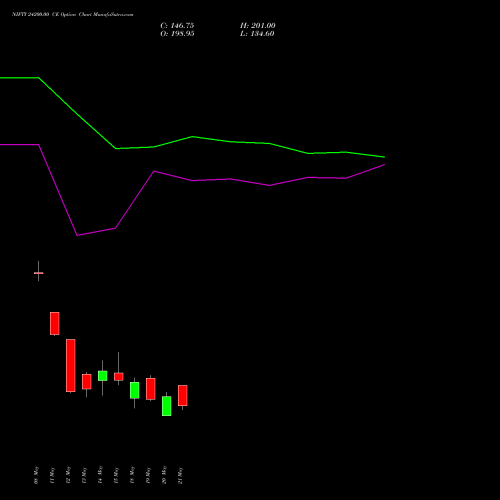The width and height of the screenshot is (500, 500).
Task: Click the green candle for 18 May
Action: 135,390
